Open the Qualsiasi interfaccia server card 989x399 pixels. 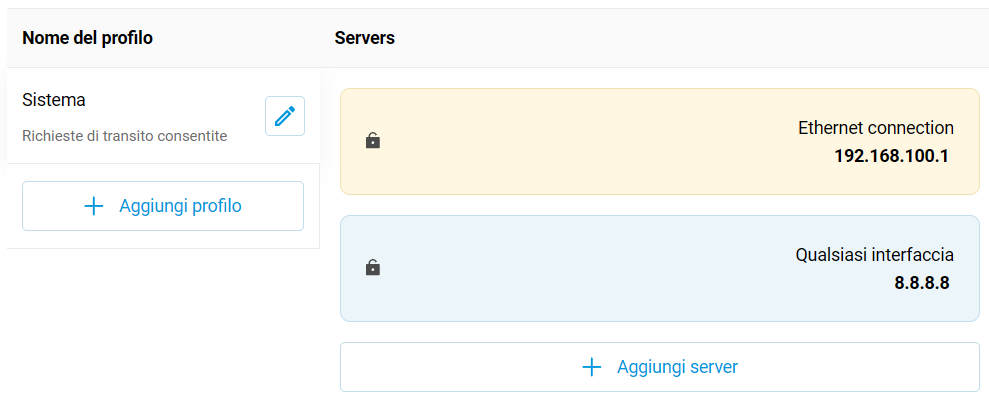[x=660, y=269]
